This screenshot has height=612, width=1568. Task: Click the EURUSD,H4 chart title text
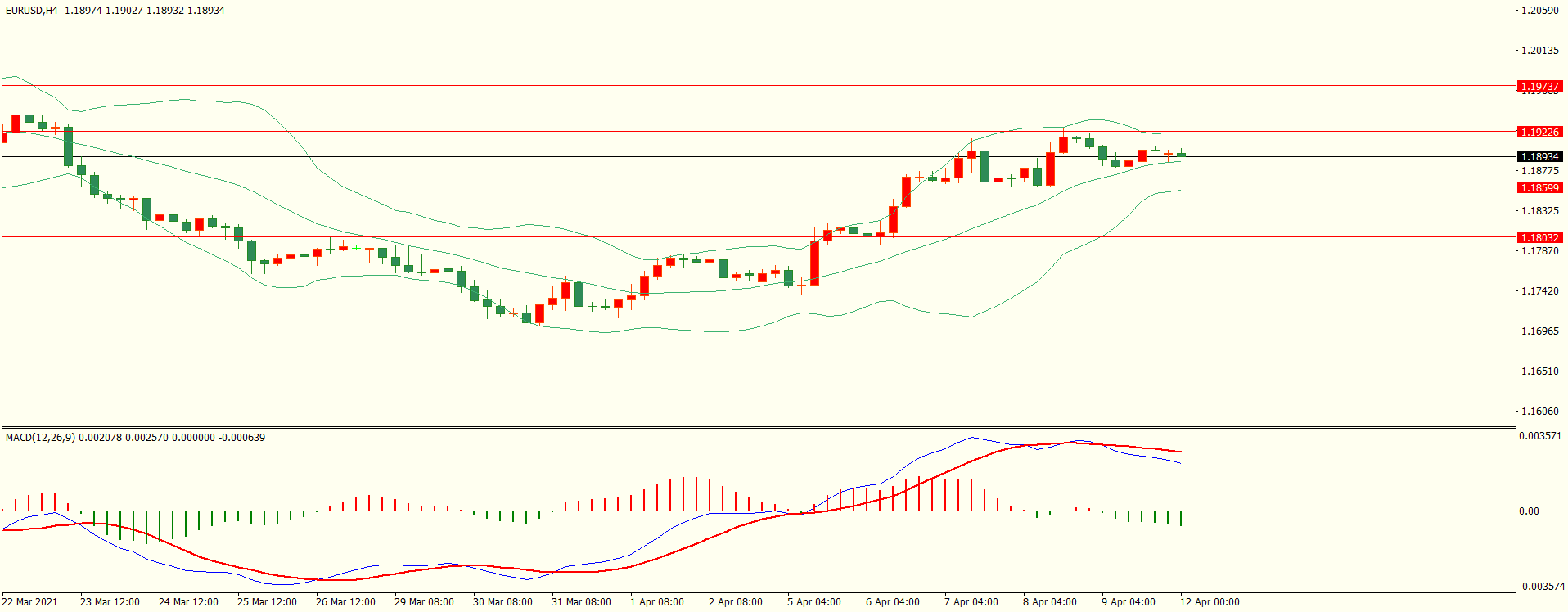coord(31,11)
